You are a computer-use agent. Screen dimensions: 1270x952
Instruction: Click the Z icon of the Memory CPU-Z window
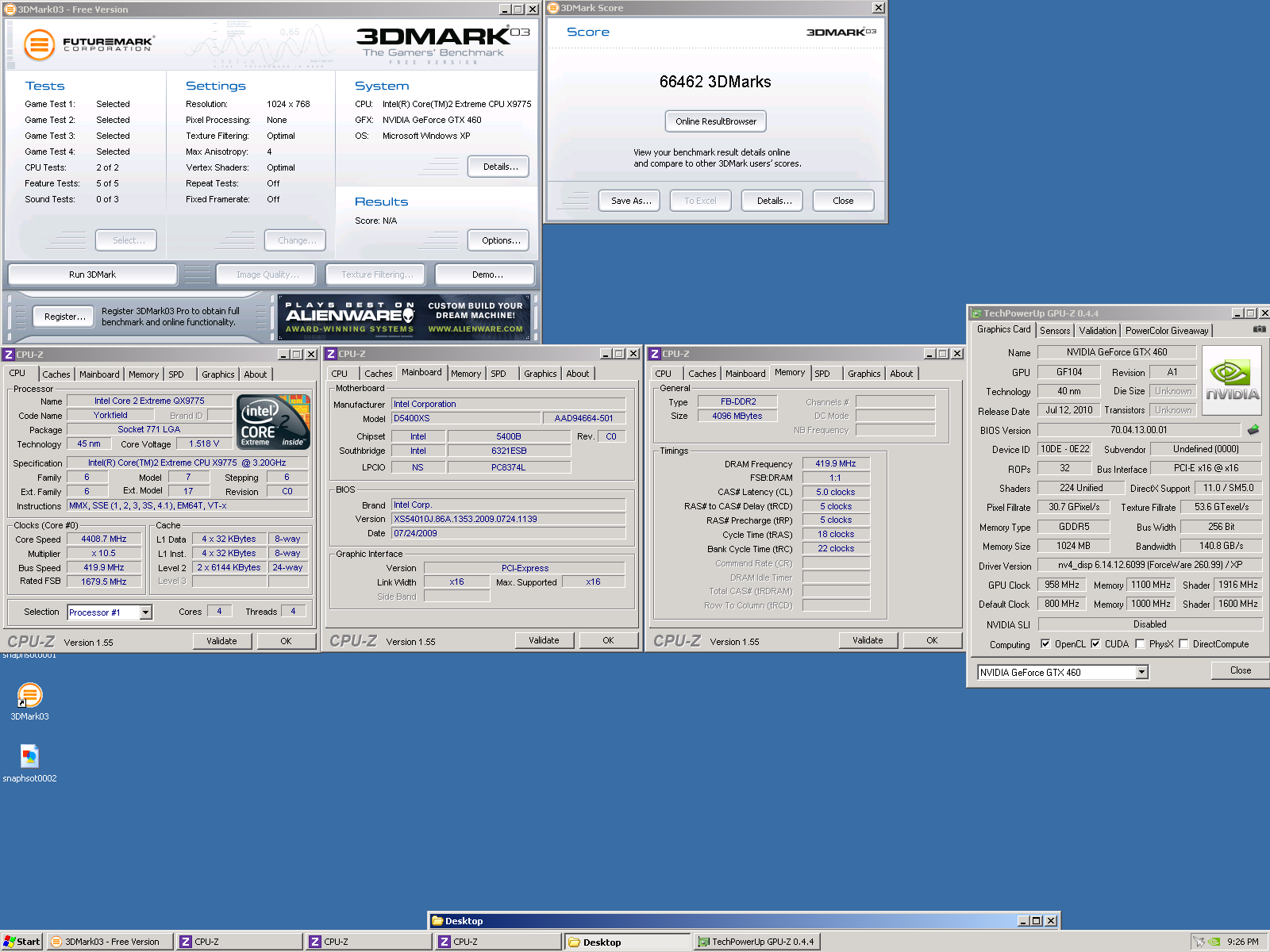tap(655, 354)
